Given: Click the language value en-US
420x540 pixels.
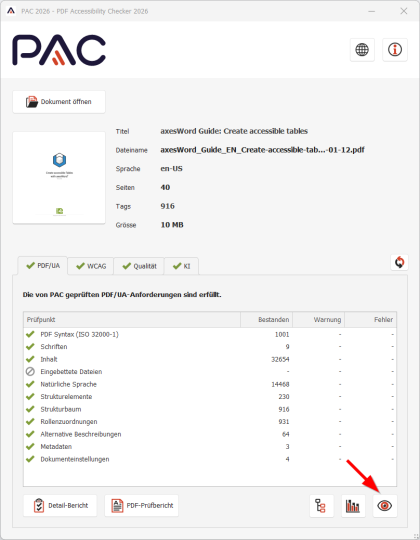Looking at the screenshot, I should [171, 169].
